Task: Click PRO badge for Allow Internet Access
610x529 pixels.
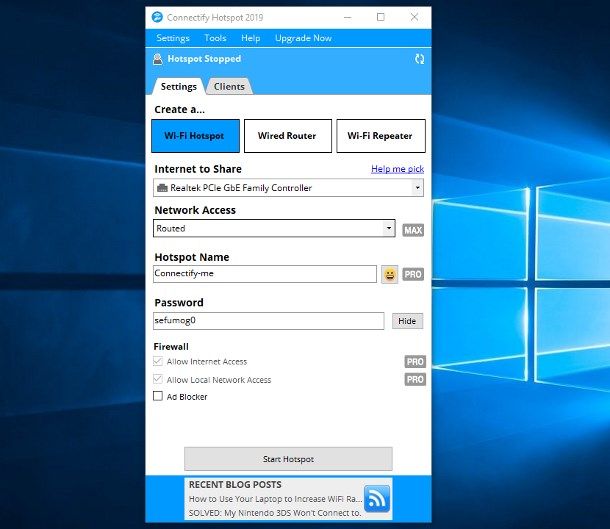Action: [x=415, y=362]
